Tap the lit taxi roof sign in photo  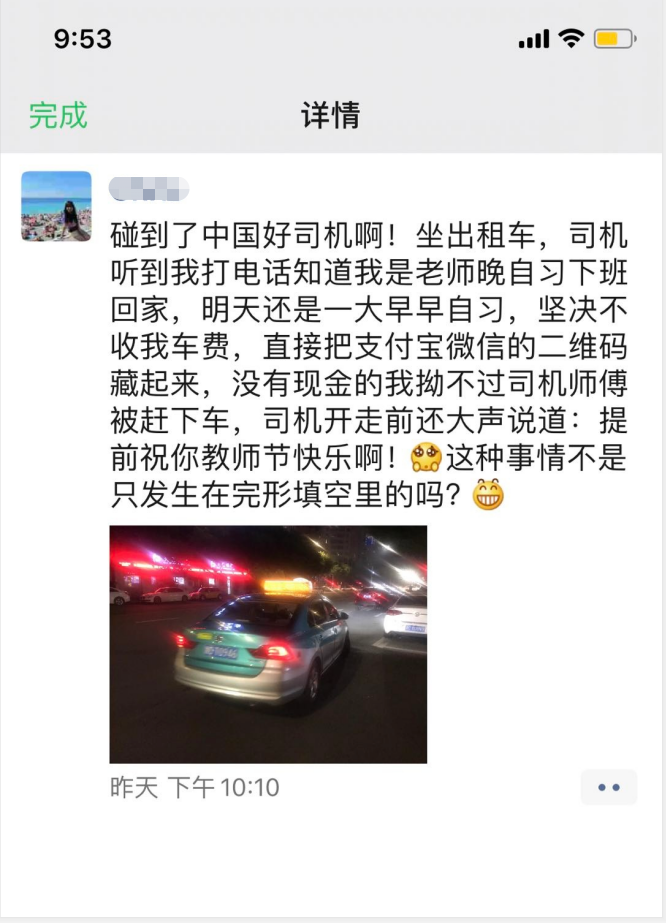pos(287,586)
